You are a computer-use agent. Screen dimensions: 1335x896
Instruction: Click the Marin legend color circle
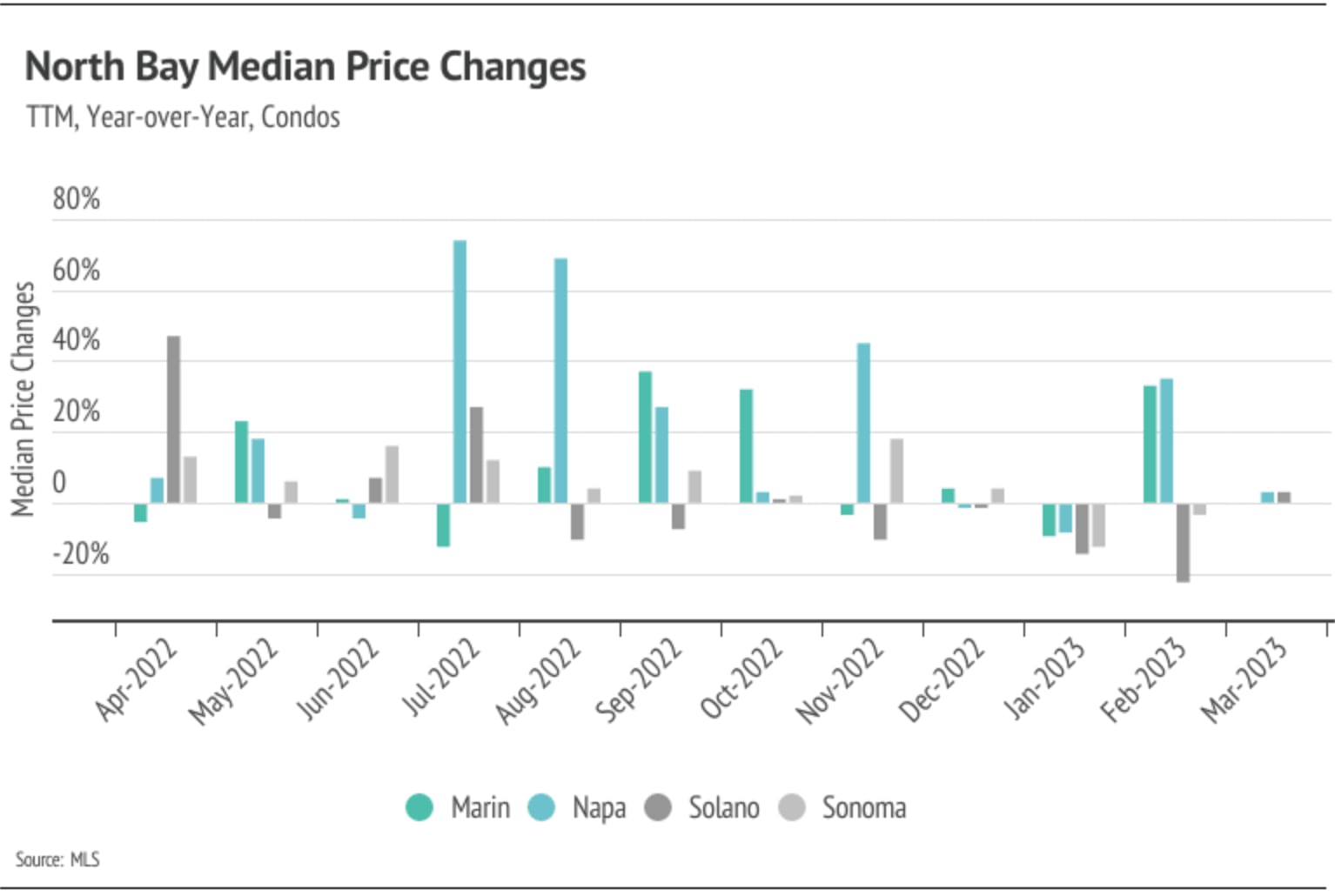(419, 807)
